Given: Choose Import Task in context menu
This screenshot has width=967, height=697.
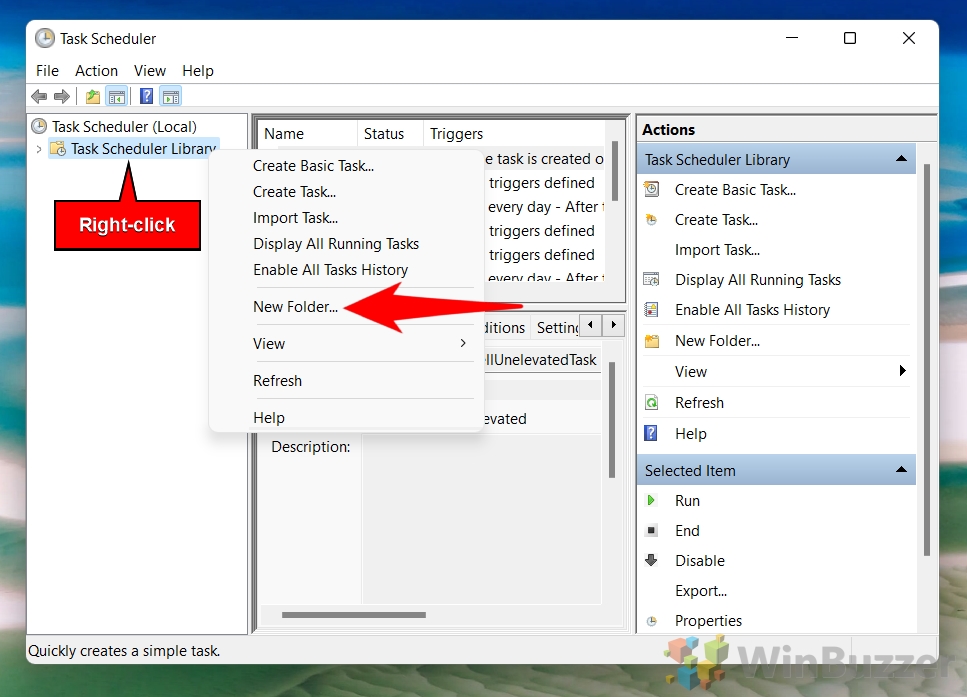Looking at the screenshot, I should click(x=295, y=218).
